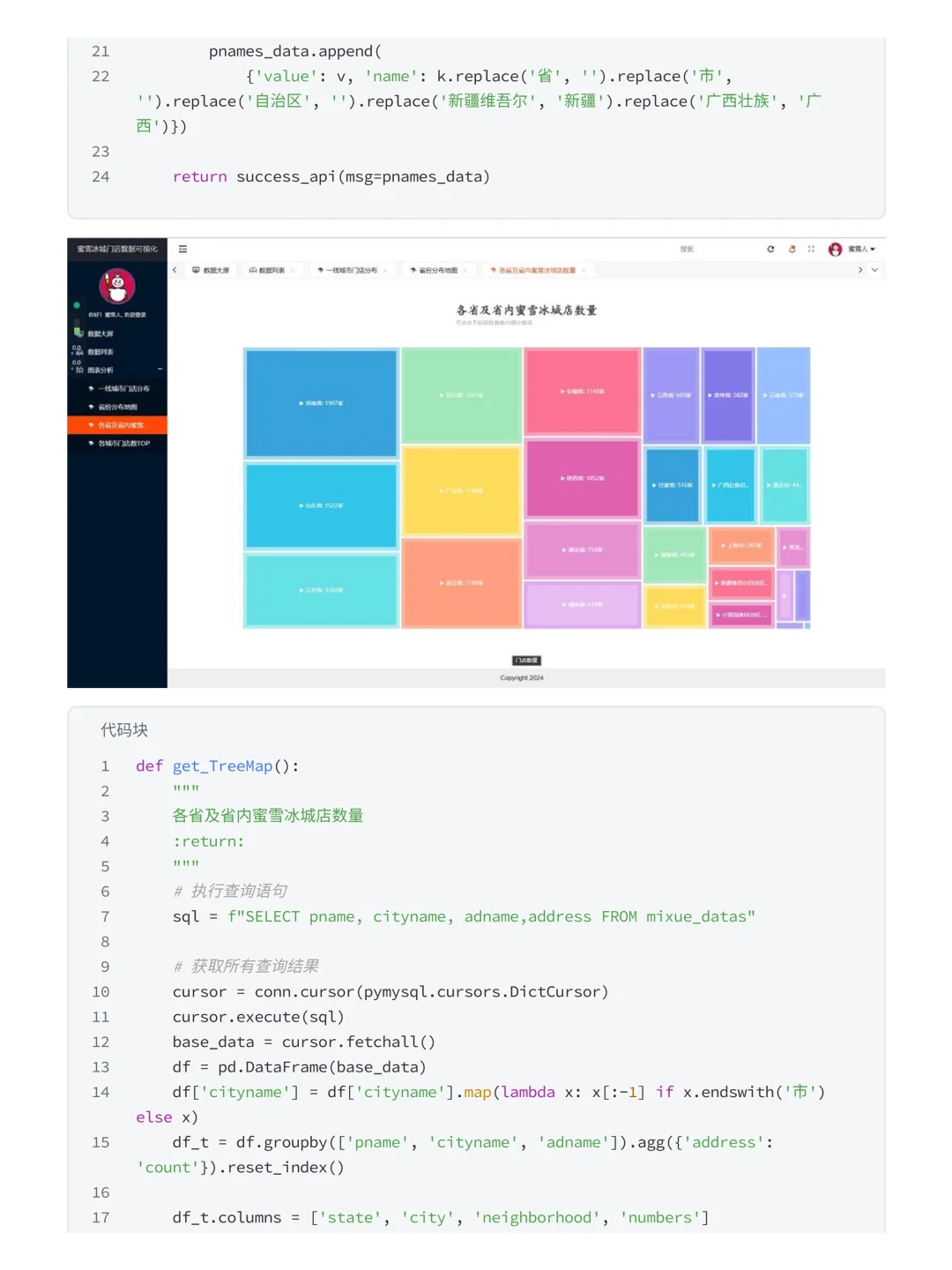This screenshot has width=952, height=1270.
Task: Click the 江苏省 1302家 treemap block
Action: pyautogui.click(x=321, y=590)
